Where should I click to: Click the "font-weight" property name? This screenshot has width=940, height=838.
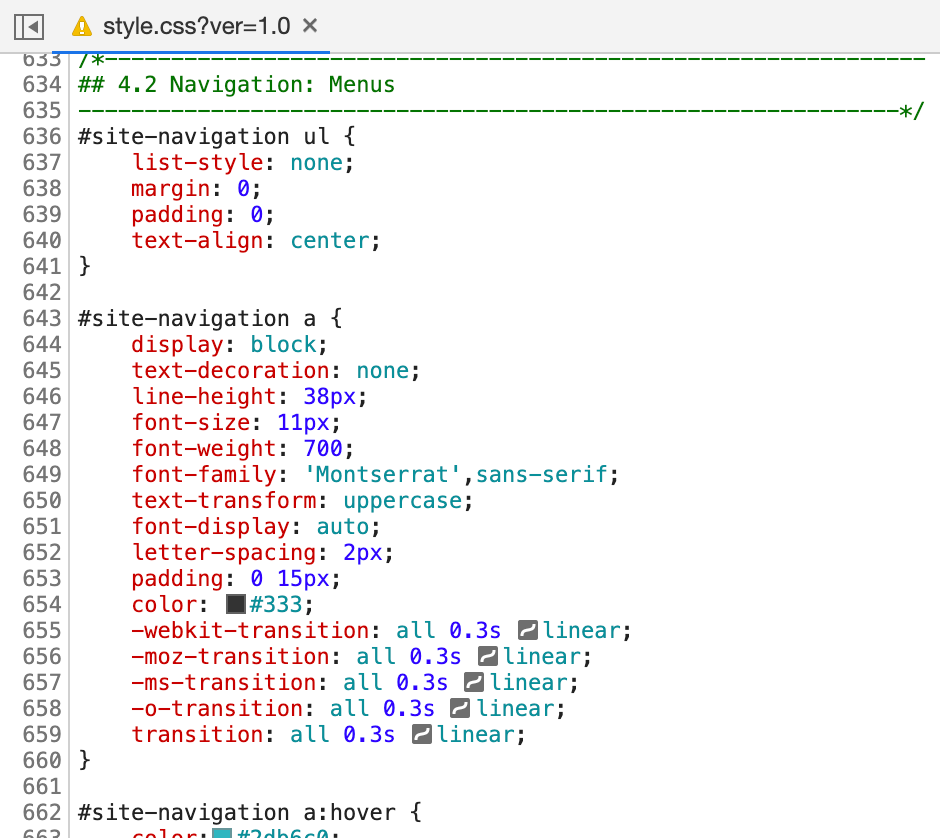click(x=204, y=448)
